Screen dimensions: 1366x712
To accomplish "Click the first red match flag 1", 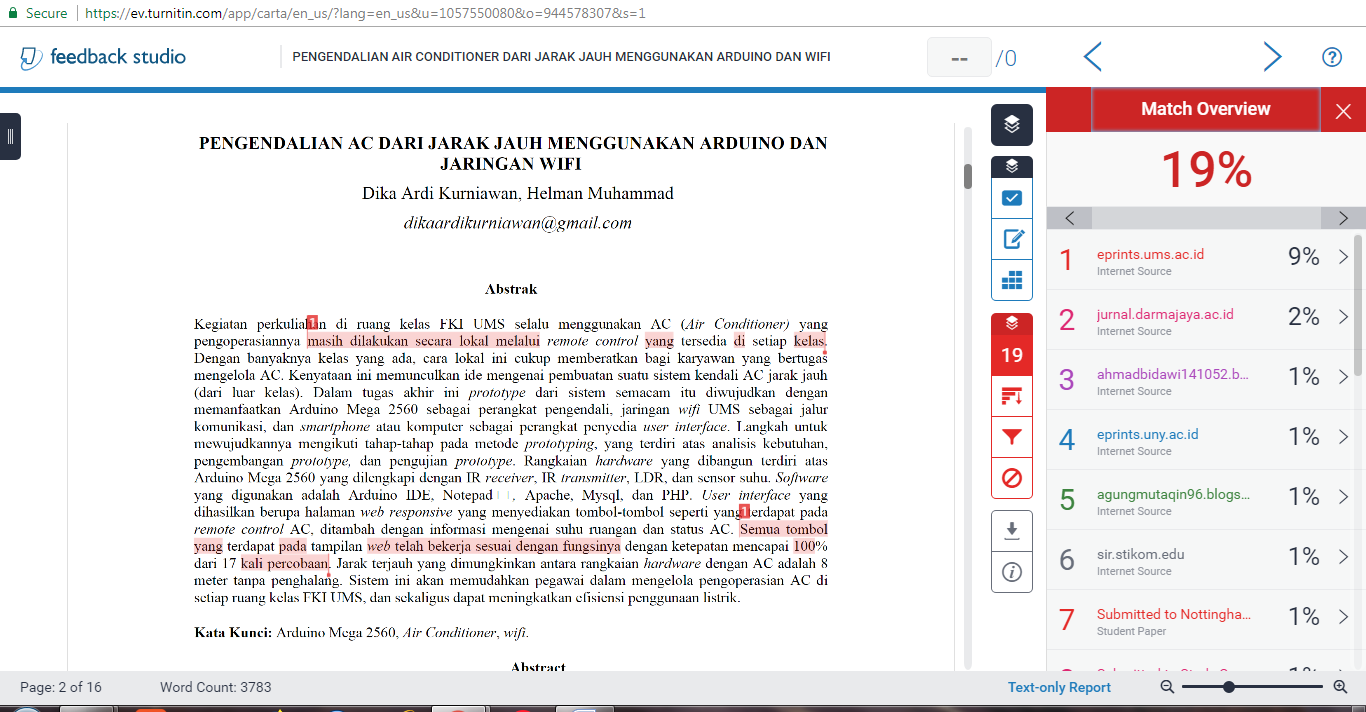I will coord(312,323).
